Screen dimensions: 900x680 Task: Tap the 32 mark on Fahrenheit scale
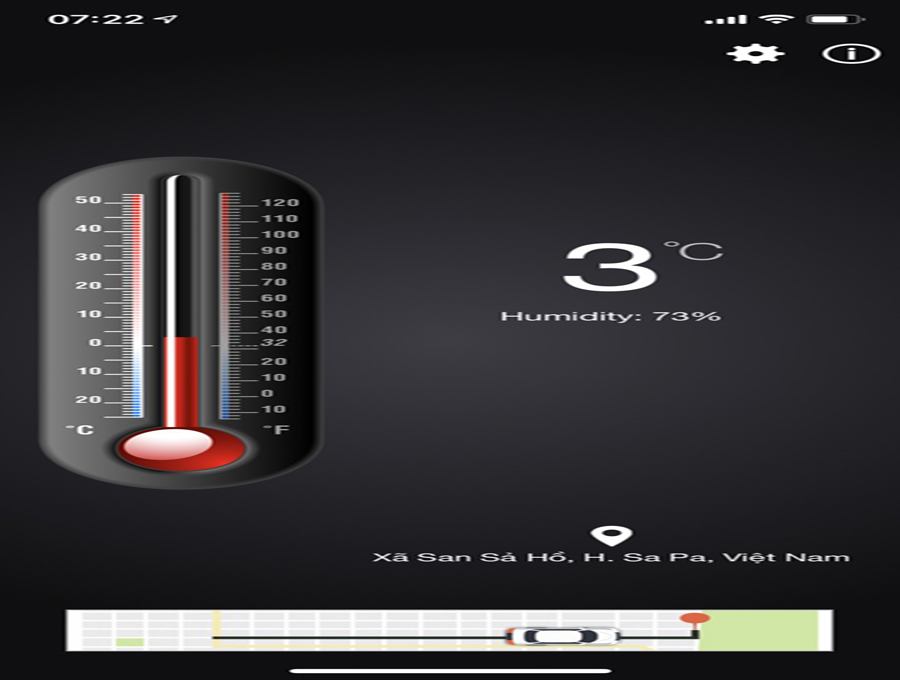(x=273, y=343)
